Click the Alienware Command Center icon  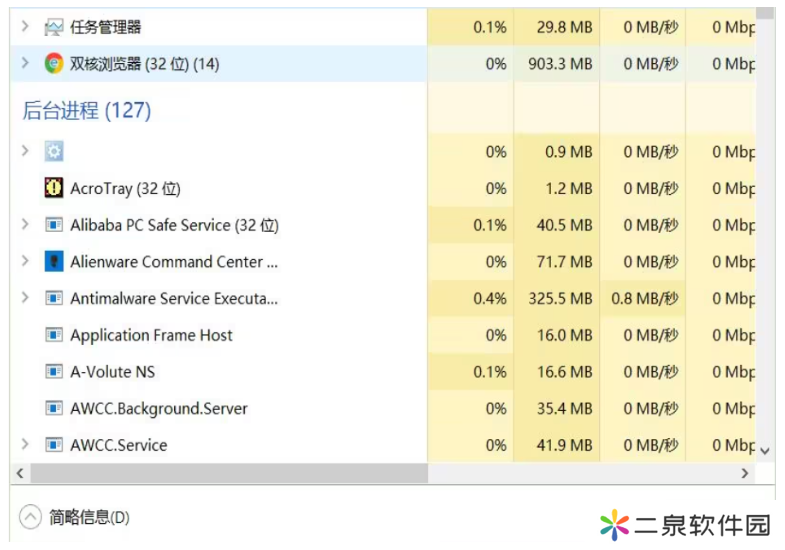click(54, 261)
